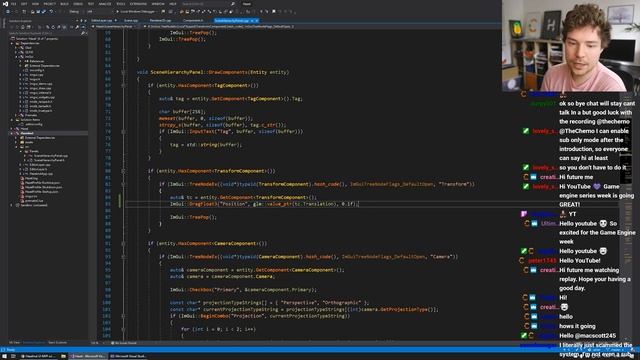640x360 pixels.
Task: Select imgui.ini in Solution Explorer
Action: 31,196
